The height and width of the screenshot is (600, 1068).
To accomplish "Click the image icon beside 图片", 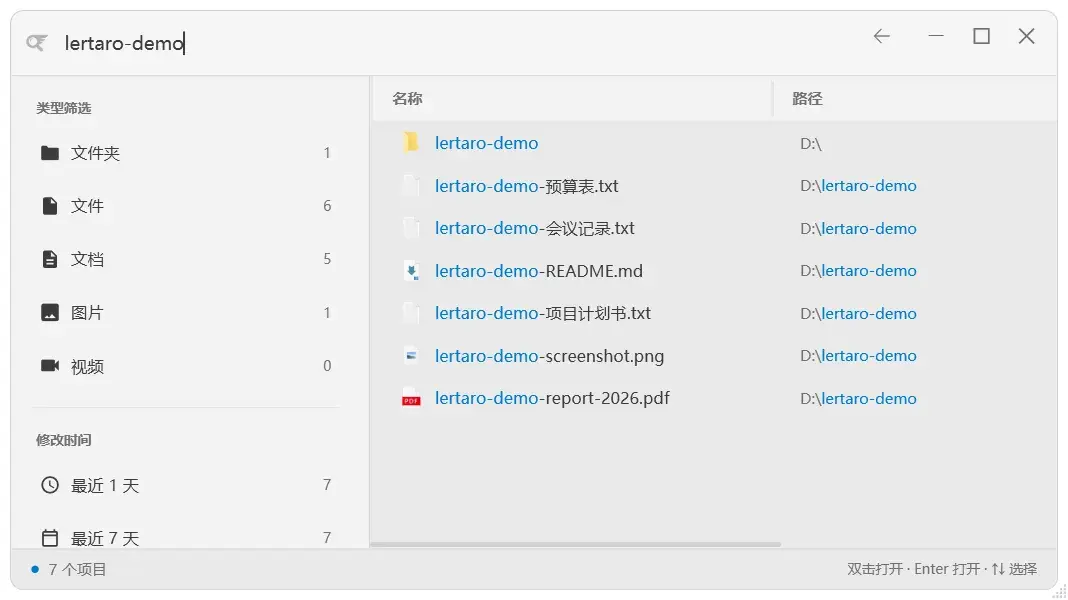I will click(50, 313).
